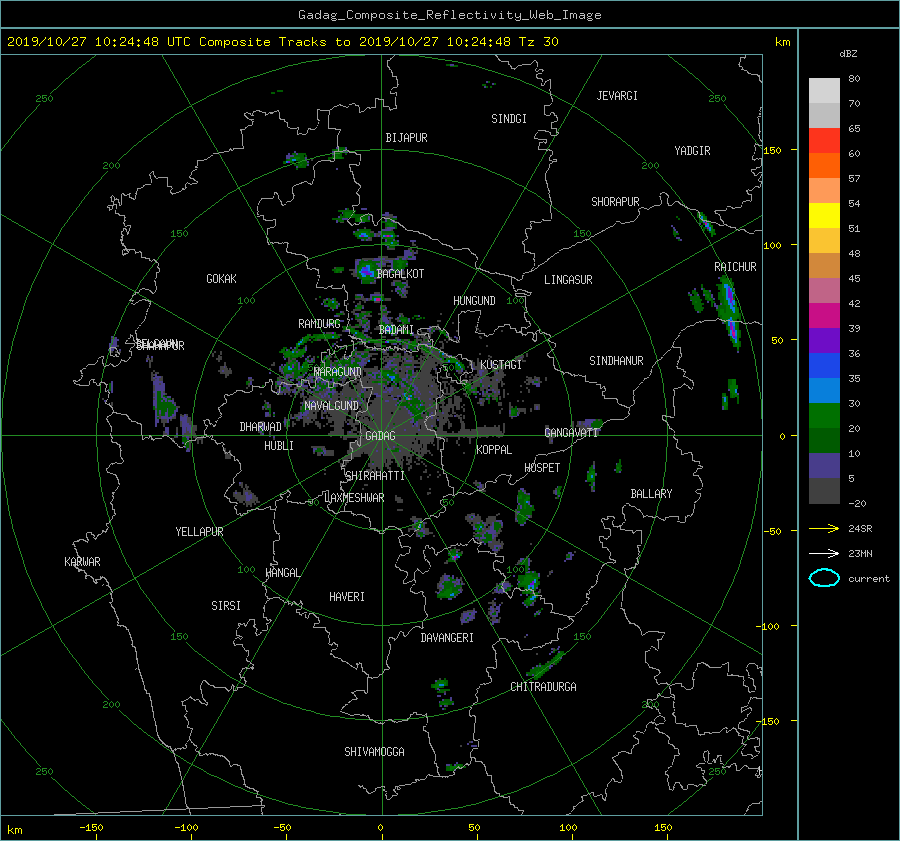Click the yellow 24SR arrow legend icon
The width and height of the screenshot is (900, 841).
(824, 529)
